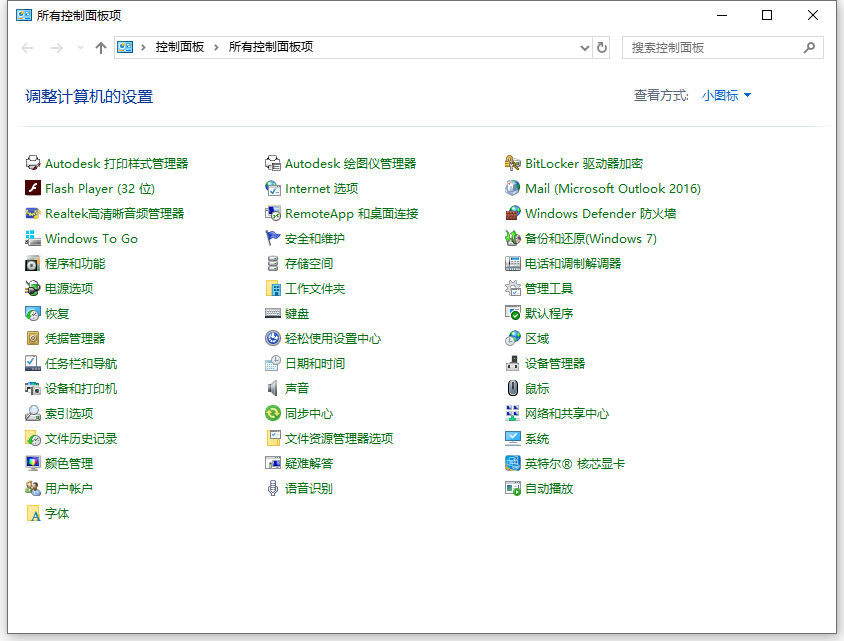844x641 pixels.
Task: Click the 程序和功能 icon
Action: (x=33, y=264)
